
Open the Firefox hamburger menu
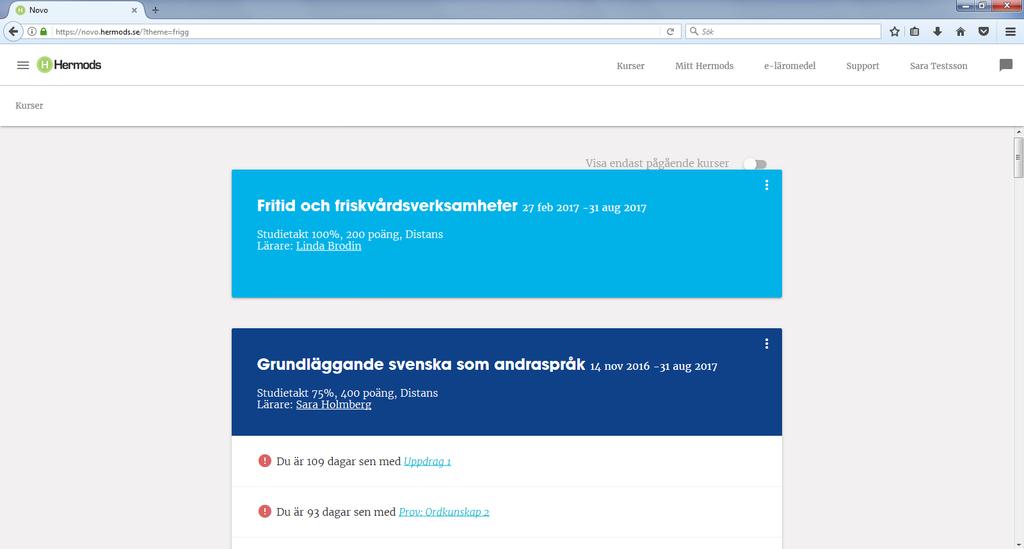pyautogui.click(x=1010, y=31)
